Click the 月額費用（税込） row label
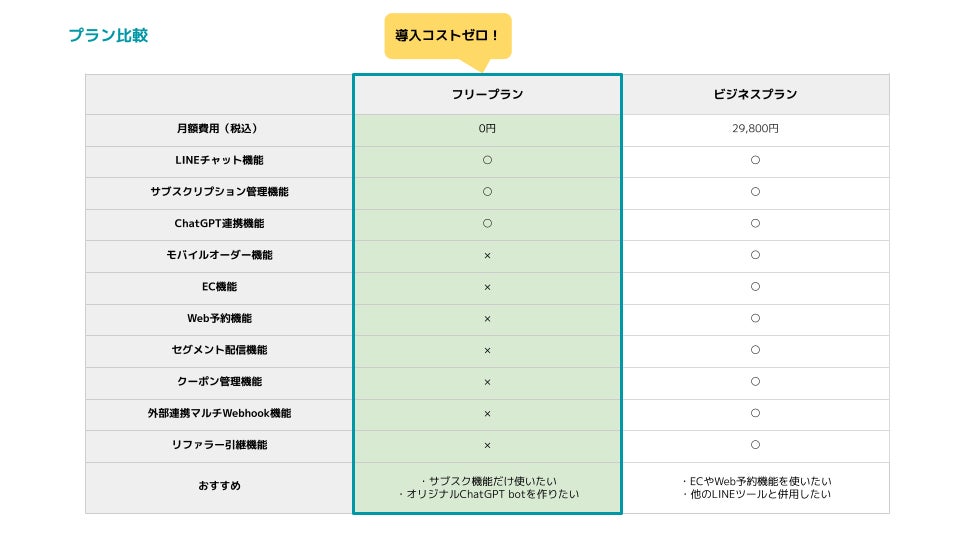960x540 pixels. click(218, 129)
